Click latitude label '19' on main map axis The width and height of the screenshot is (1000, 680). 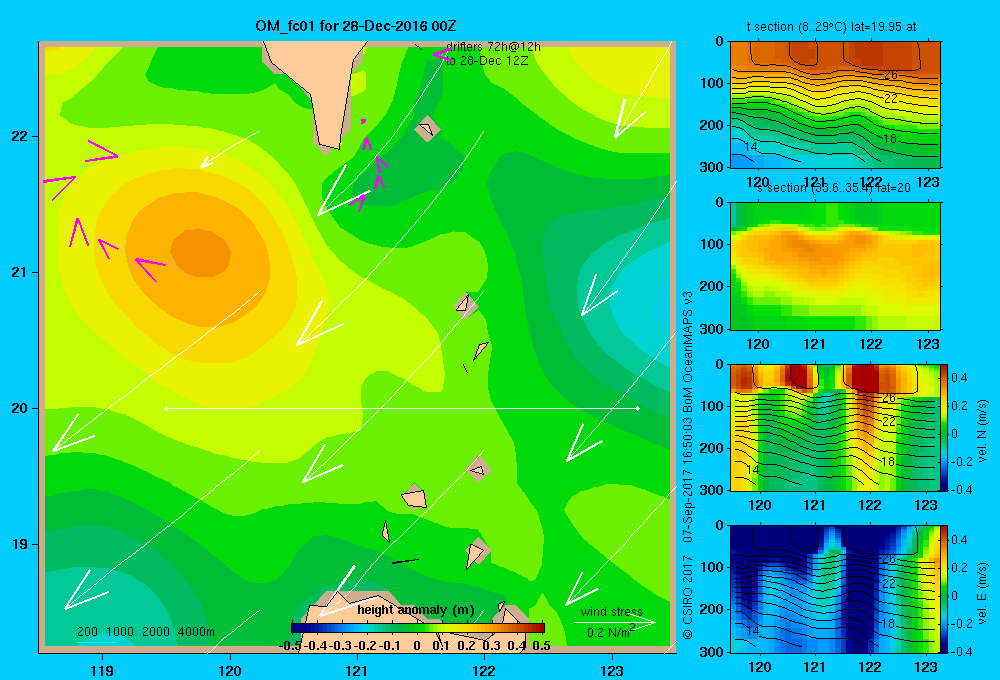(x=19, y=544)
